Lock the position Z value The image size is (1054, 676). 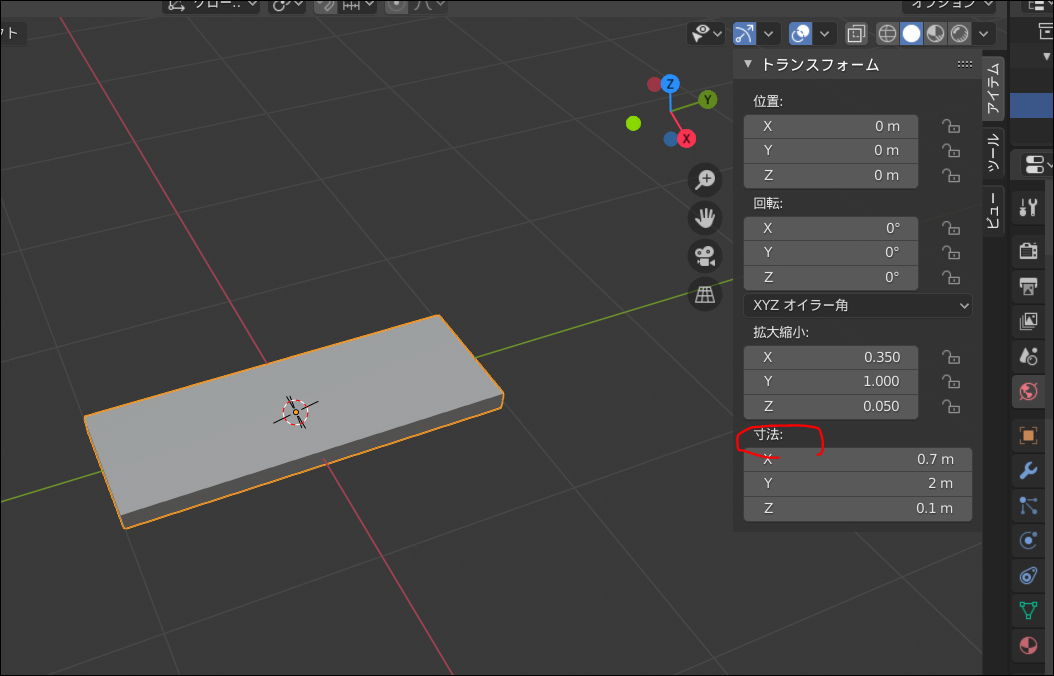[950, 175]
